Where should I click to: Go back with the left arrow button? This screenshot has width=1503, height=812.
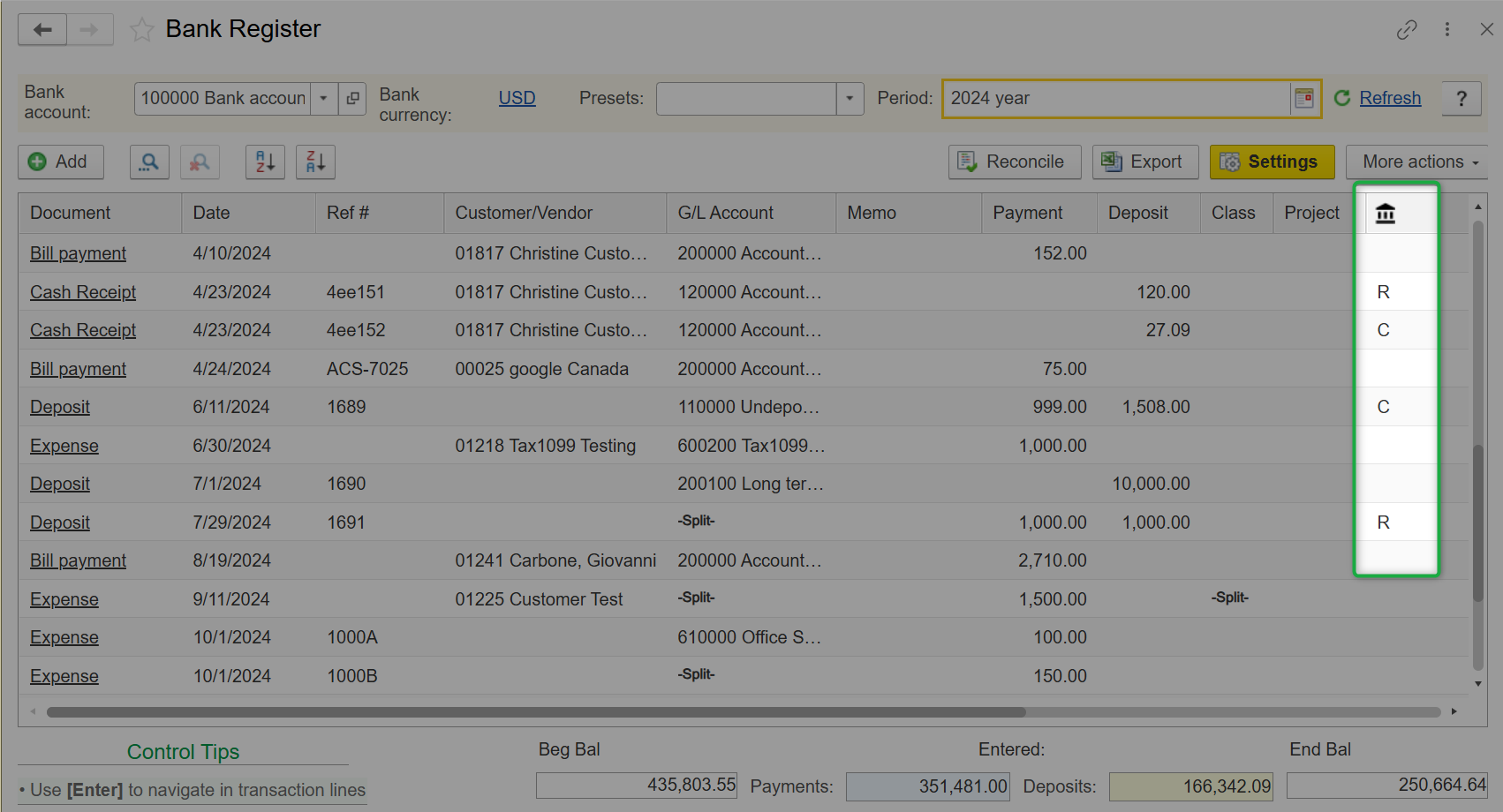pos(42,30)
